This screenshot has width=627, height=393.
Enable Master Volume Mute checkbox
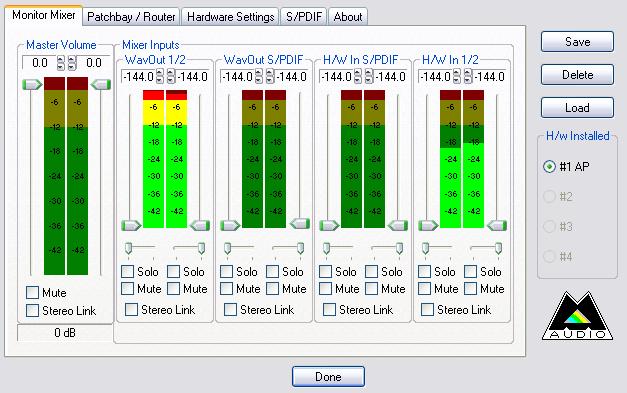[32, 293]
